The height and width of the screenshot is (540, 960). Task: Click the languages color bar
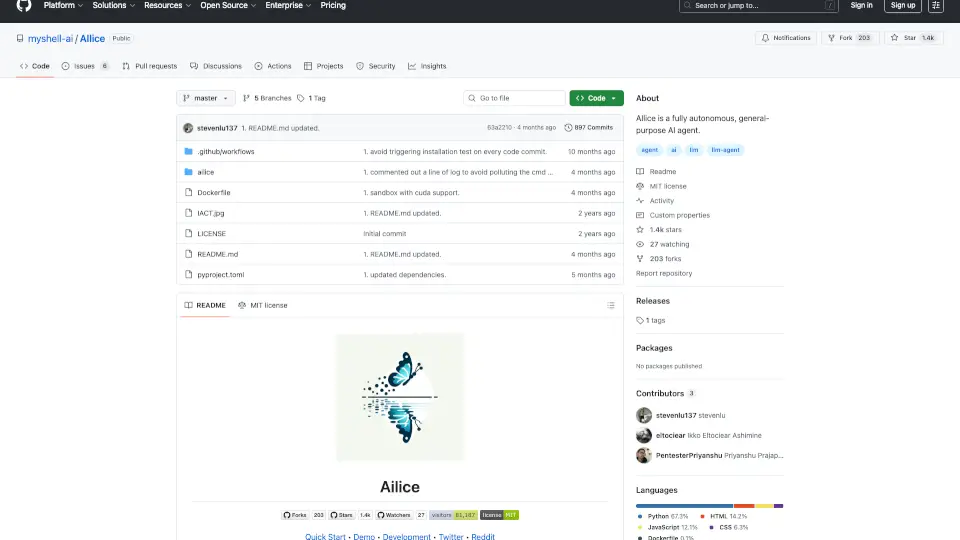[709, 506]
